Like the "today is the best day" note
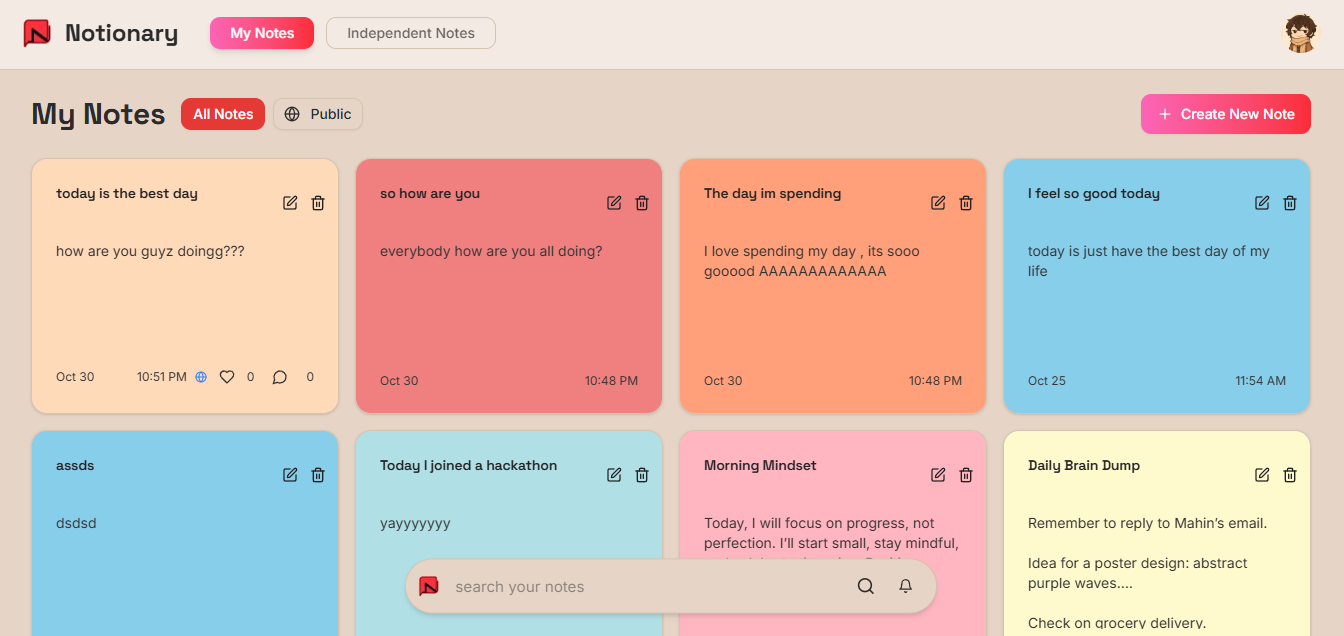Image resolution: width=1344 pixels, height=636 pixels. tap(227, 377)
